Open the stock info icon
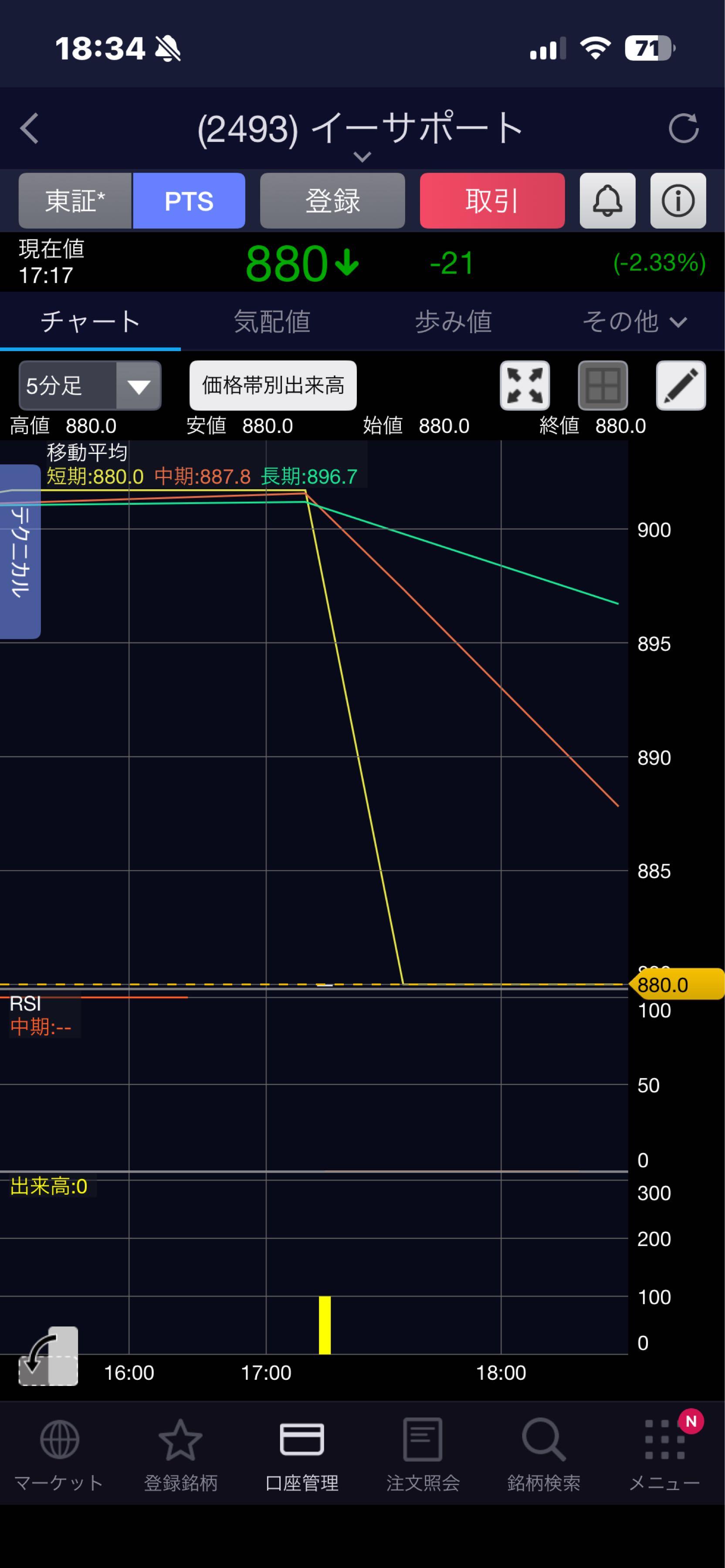The image size is (725, 1568). pos(678,201)
